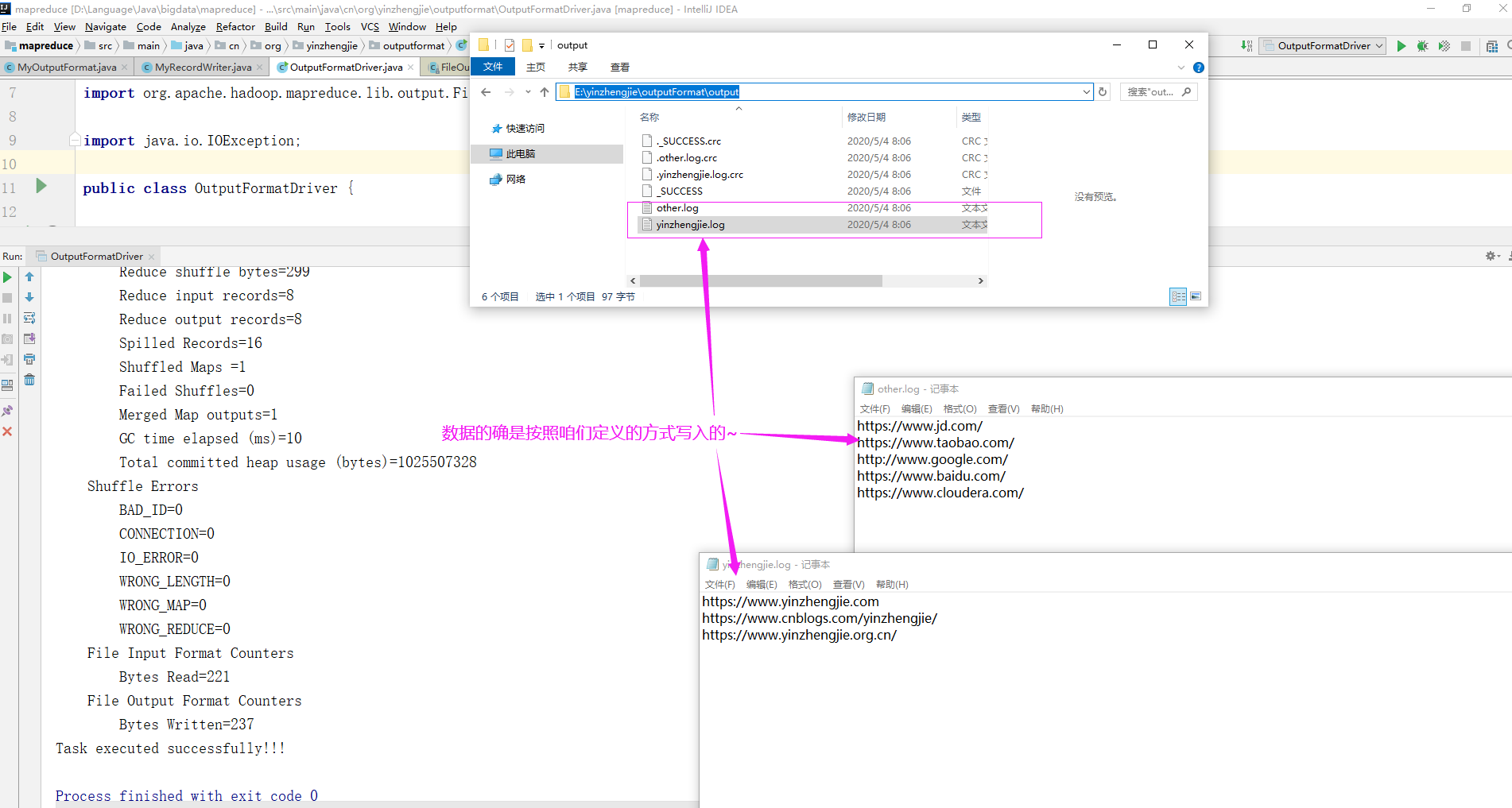
Task: Switch Explorer to large icons view
Action: pos(1195,296)
